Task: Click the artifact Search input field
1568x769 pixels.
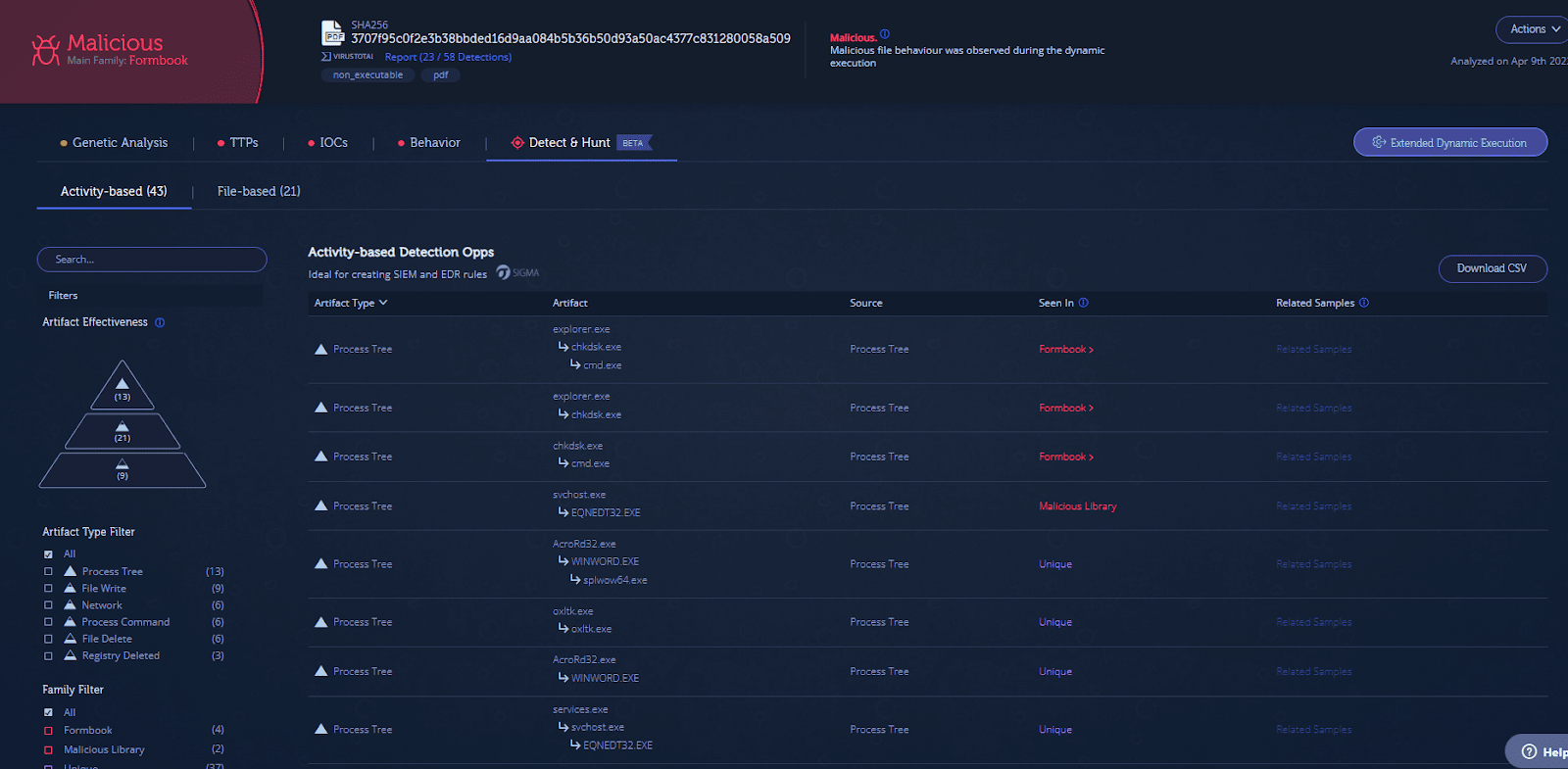Action: click(x=152, y=260)
